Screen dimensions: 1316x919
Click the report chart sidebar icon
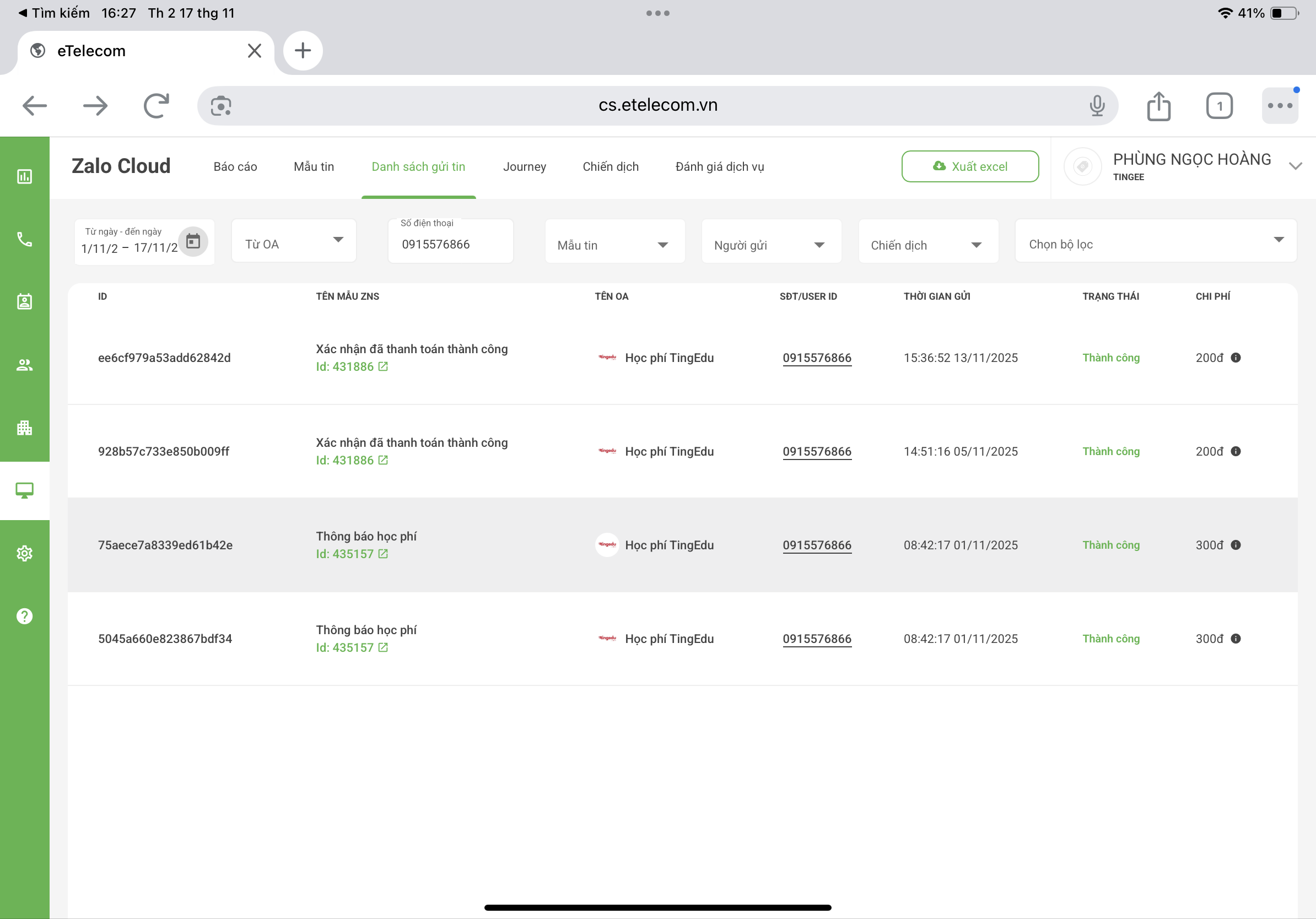tap(24, 176)
